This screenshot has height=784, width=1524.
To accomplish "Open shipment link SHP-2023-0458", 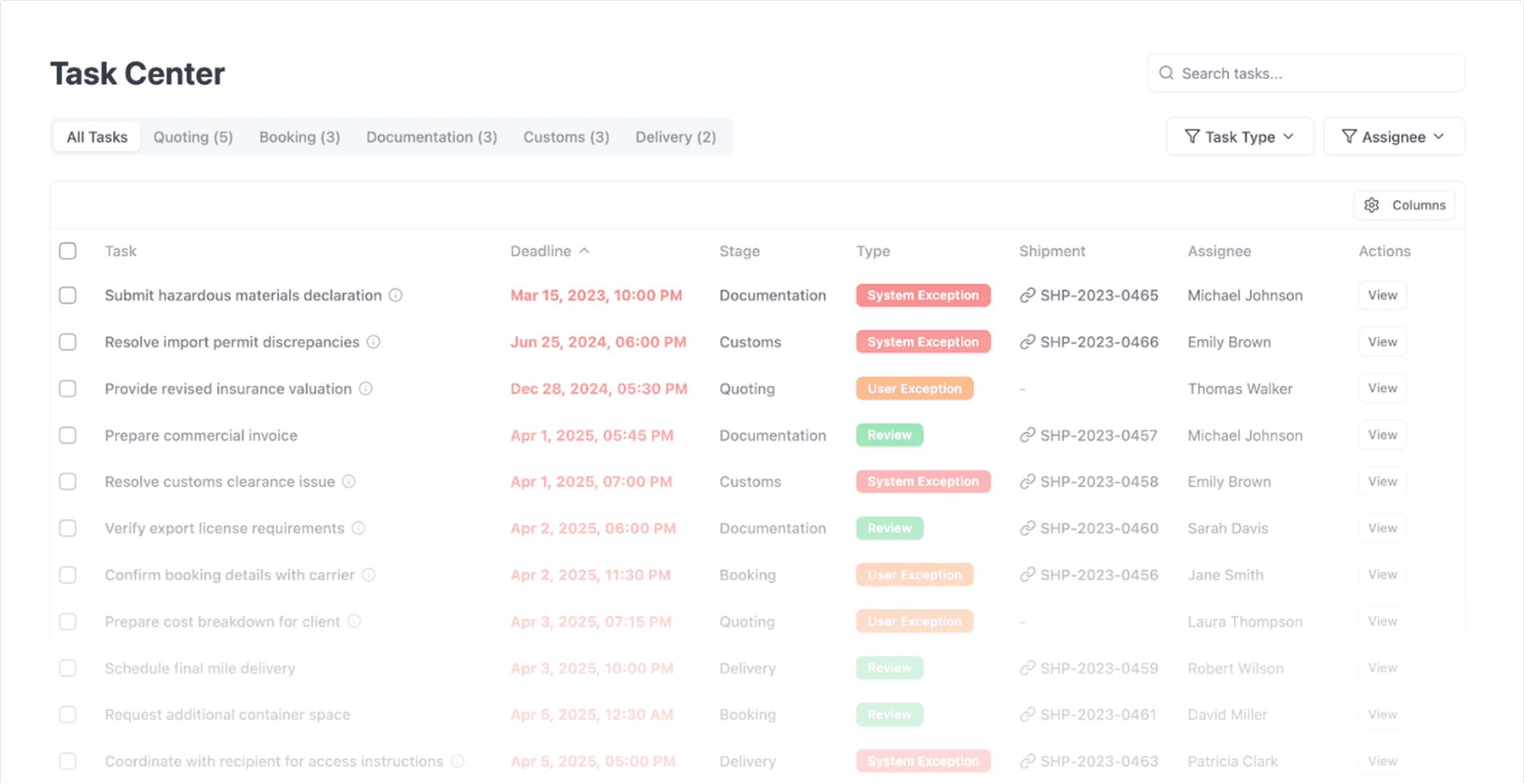I will (x=1098, y=482).
